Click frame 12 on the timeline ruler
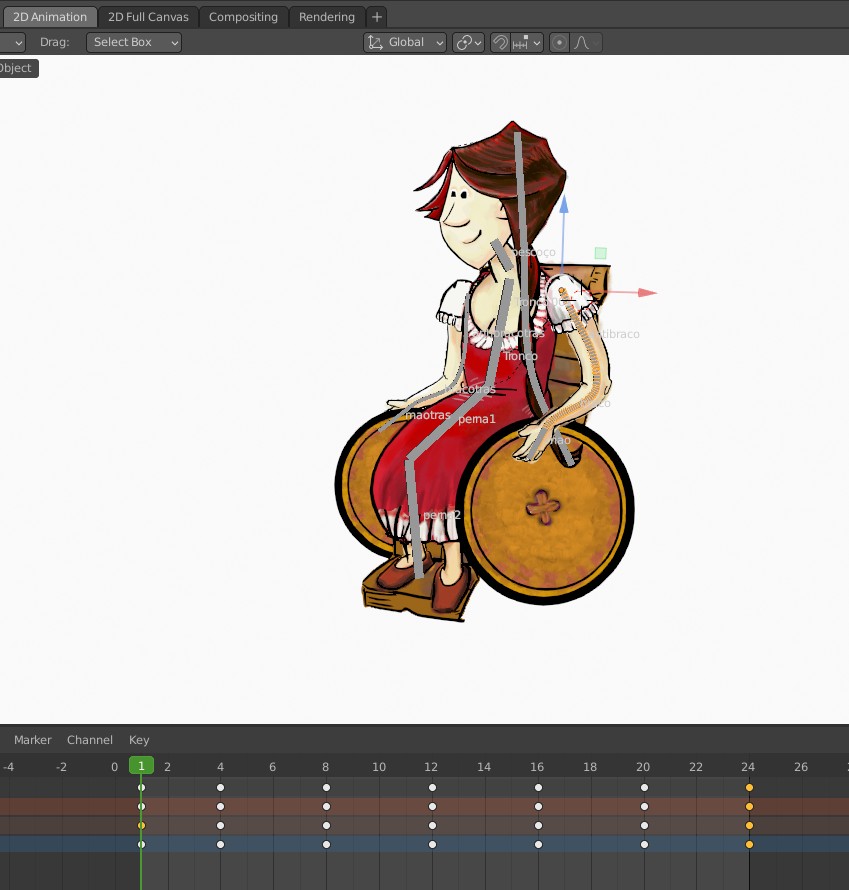Image resolution: width=849 pixels, height=890 pixels. (431, 767)
